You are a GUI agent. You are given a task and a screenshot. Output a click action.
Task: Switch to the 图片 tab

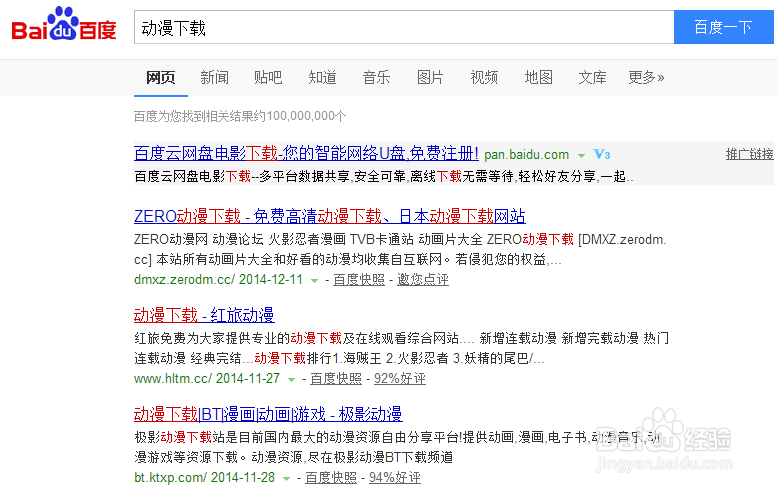tap(430, 77)
